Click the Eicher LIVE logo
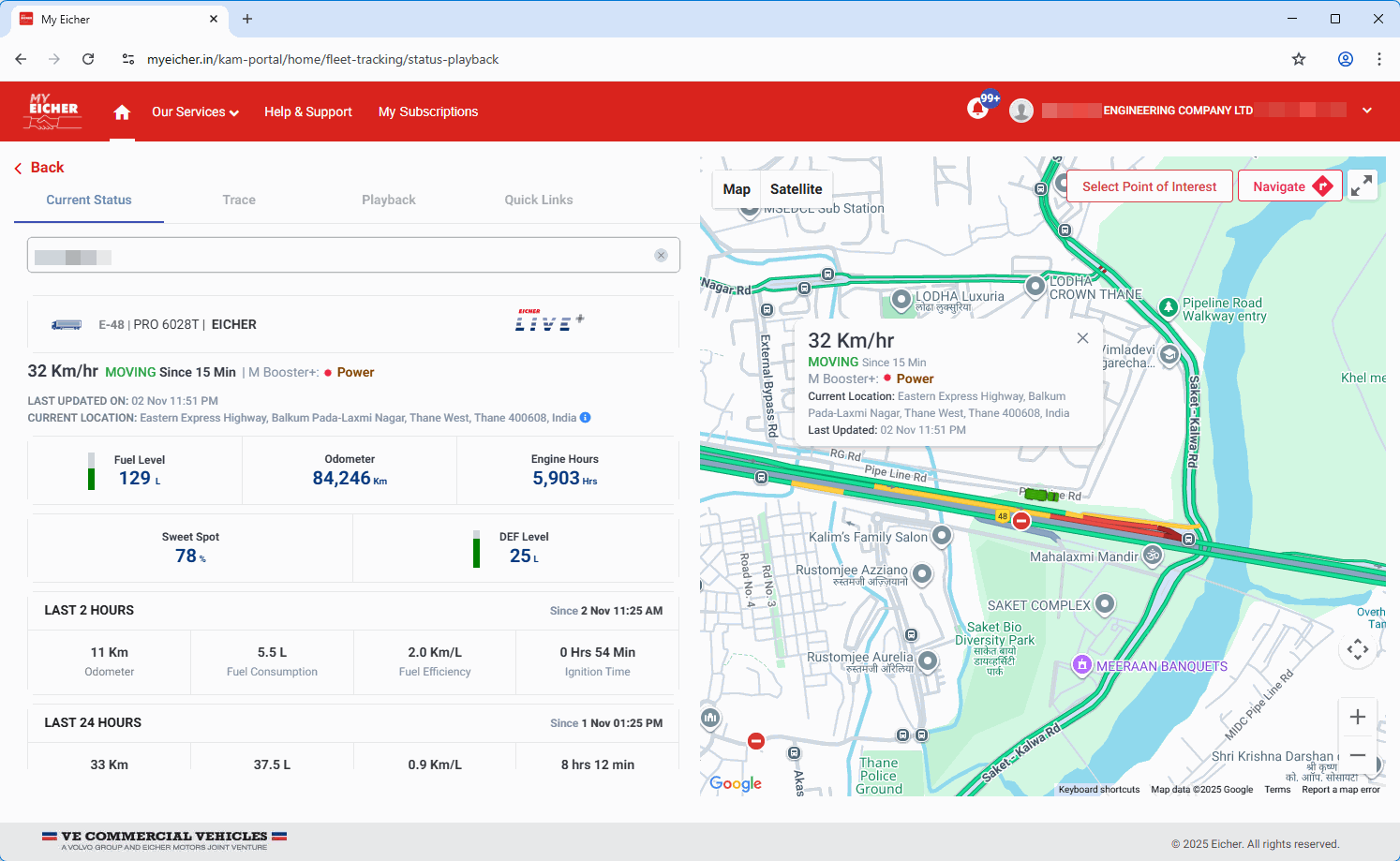Screen dimensions: 1400x861 click(549, 320)
